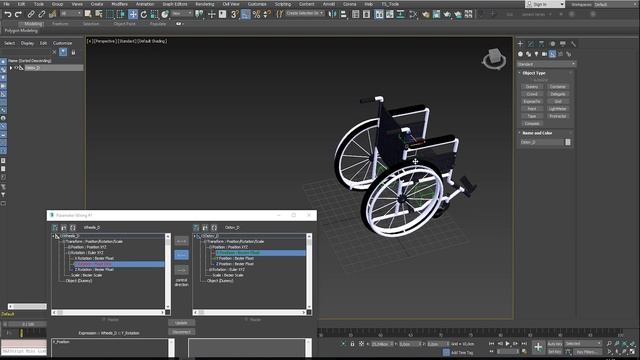Toggle the Selection Lock padlock in status bar
This screenshot has height=360, width=640.
point(352,344)
